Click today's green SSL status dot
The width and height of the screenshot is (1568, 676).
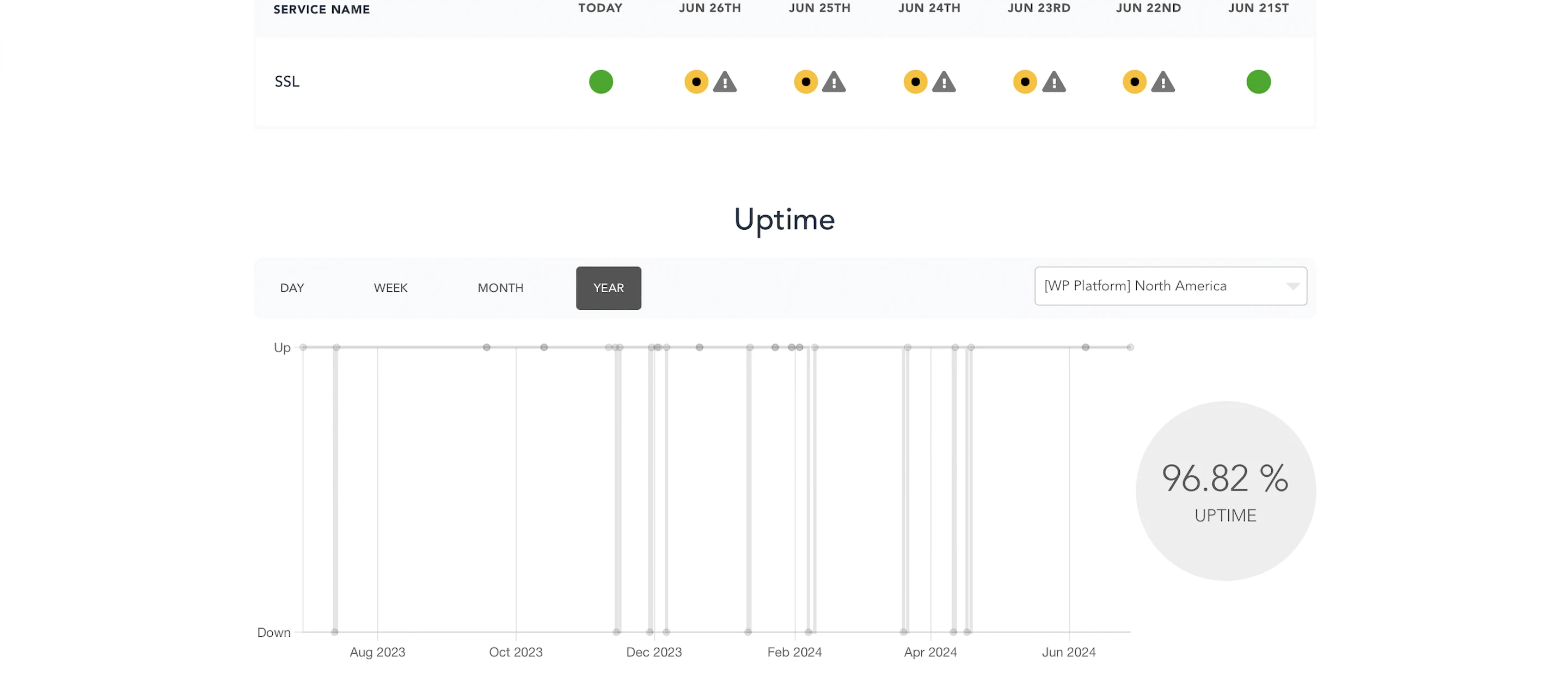(600, 82)
